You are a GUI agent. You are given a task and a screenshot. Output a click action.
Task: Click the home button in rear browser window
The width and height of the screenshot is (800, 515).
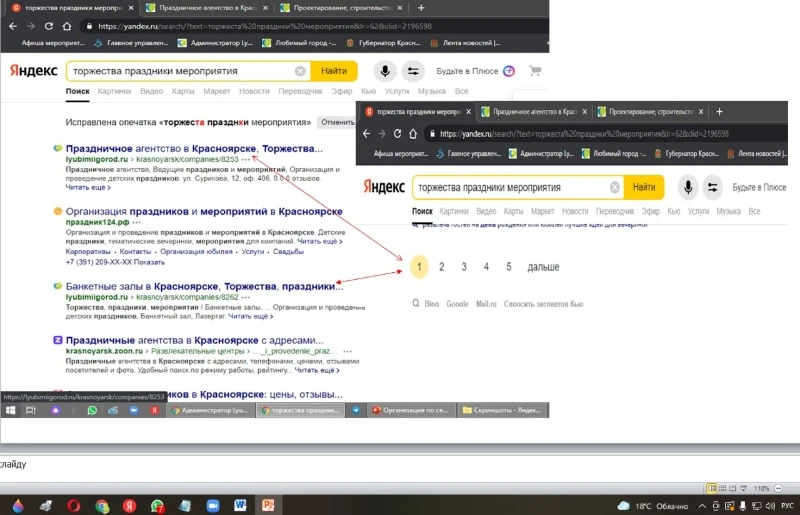coord(67,26)
